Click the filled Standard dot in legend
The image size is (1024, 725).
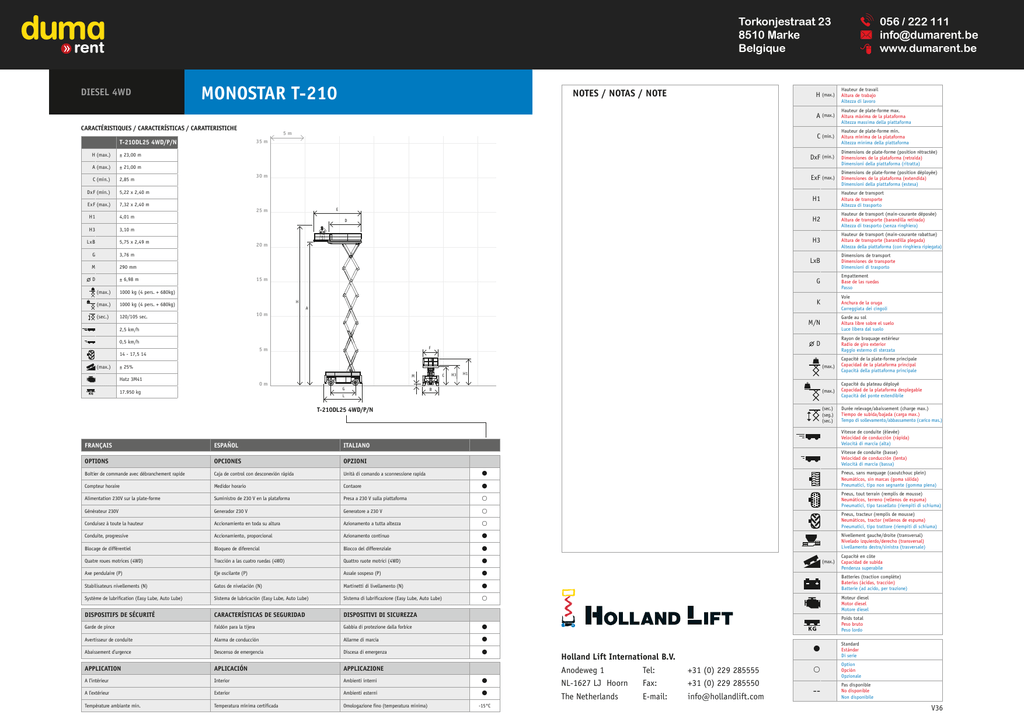816,649
